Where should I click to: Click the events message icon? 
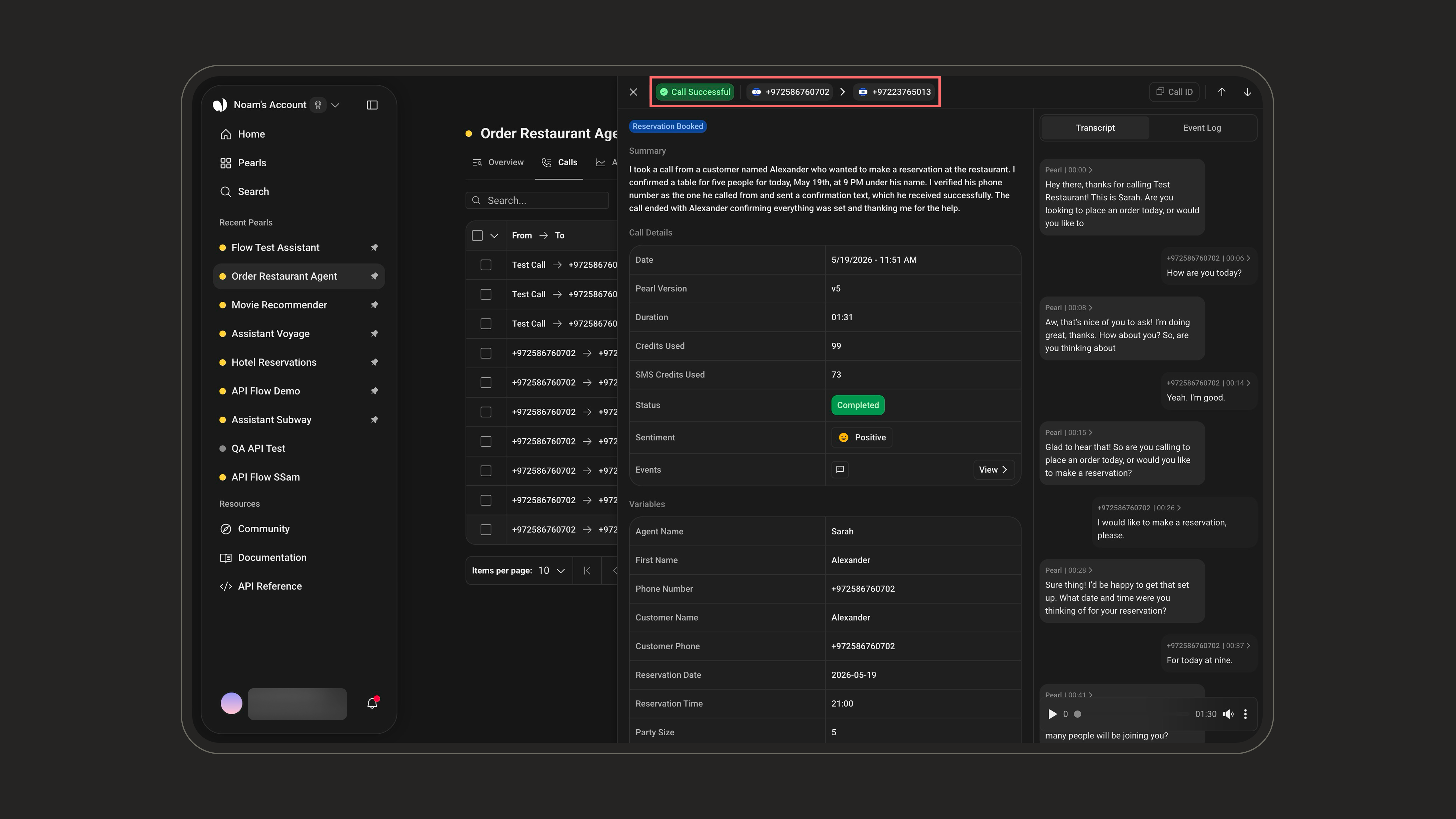coord(840,470)
